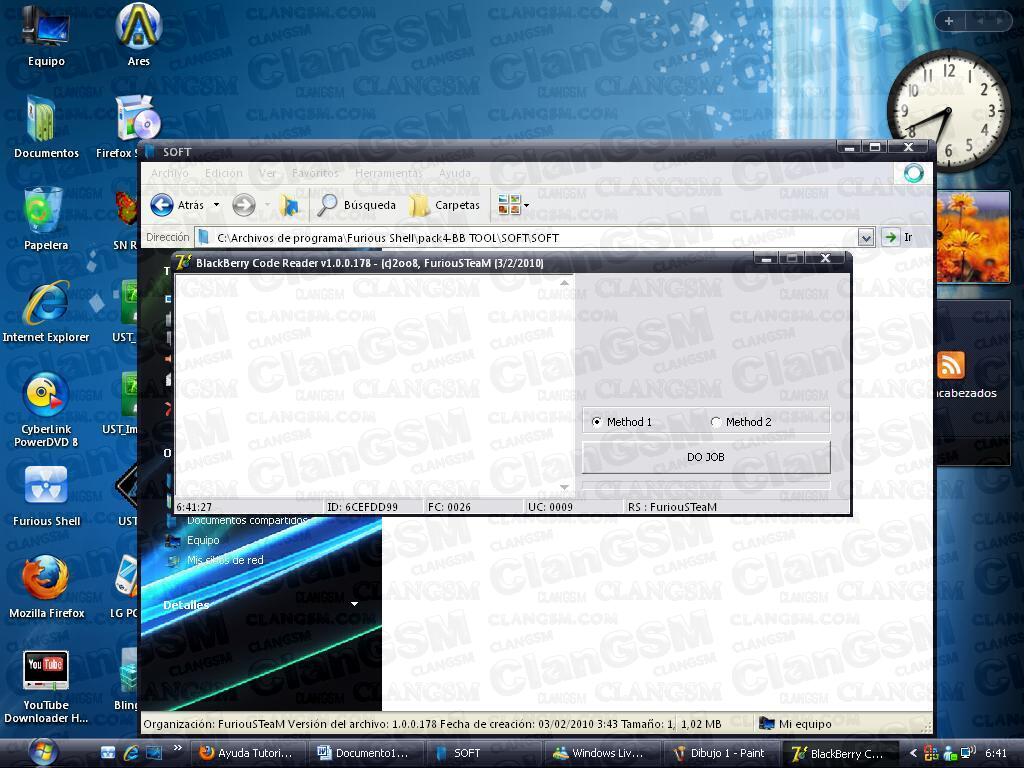Open Búsqueda search in SOFT toolbar

tap(357, 205)
